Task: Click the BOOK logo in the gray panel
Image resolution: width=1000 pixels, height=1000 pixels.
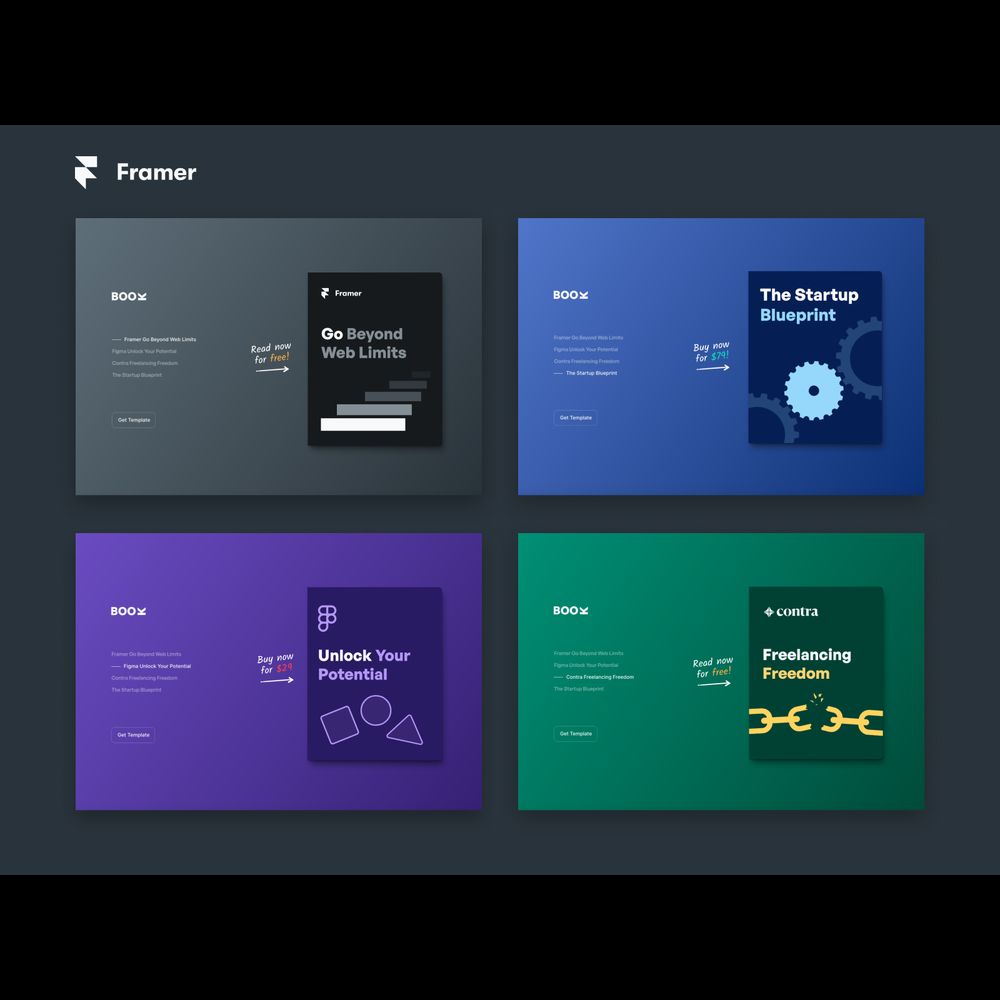Action: [129, 296]
